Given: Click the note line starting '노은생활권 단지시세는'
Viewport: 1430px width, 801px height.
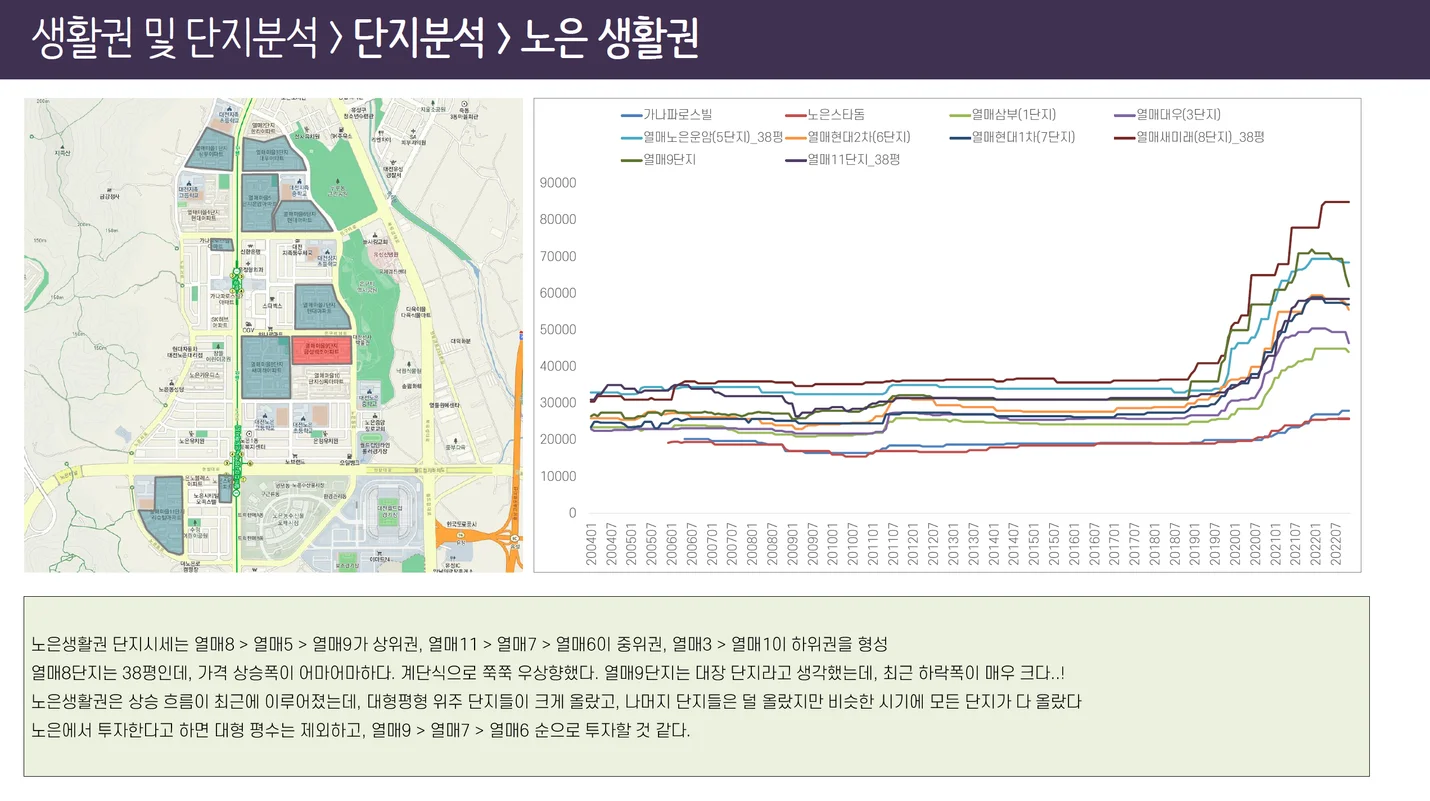Looking at the screenshot, I should coord(459,643).
